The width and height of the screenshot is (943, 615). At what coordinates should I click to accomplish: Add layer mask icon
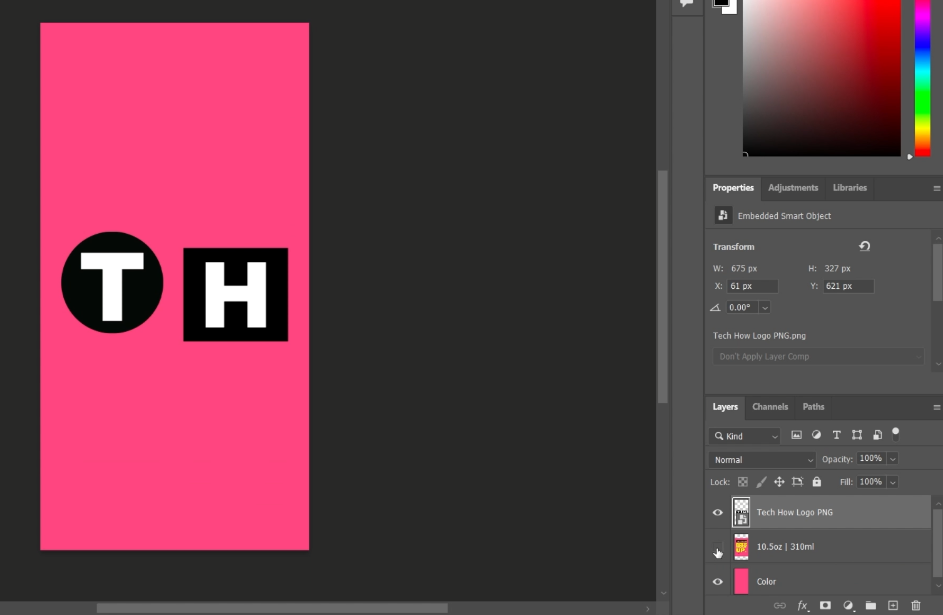(825, 605)
